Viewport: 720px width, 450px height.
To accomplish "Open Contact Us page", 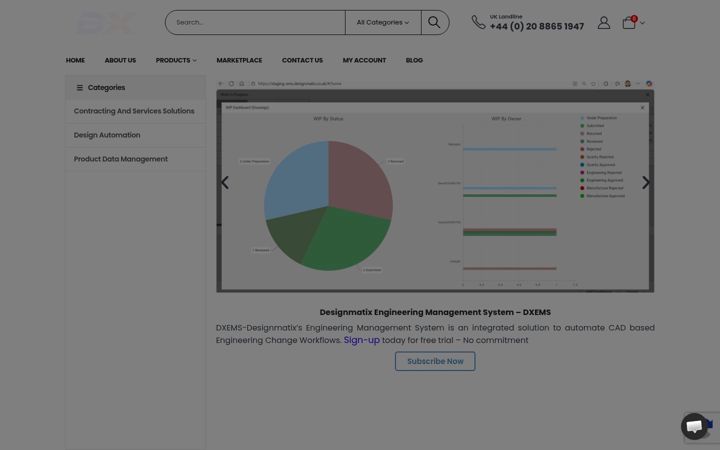I will click(x=302, y=60).
